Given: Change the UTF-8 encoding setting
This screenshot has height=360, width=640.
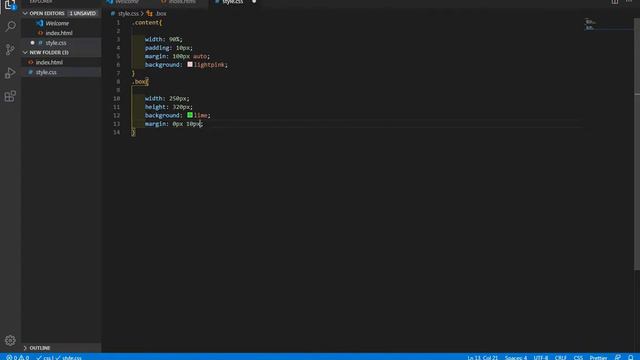Looking at the screenshot, I should click(541, 357).
